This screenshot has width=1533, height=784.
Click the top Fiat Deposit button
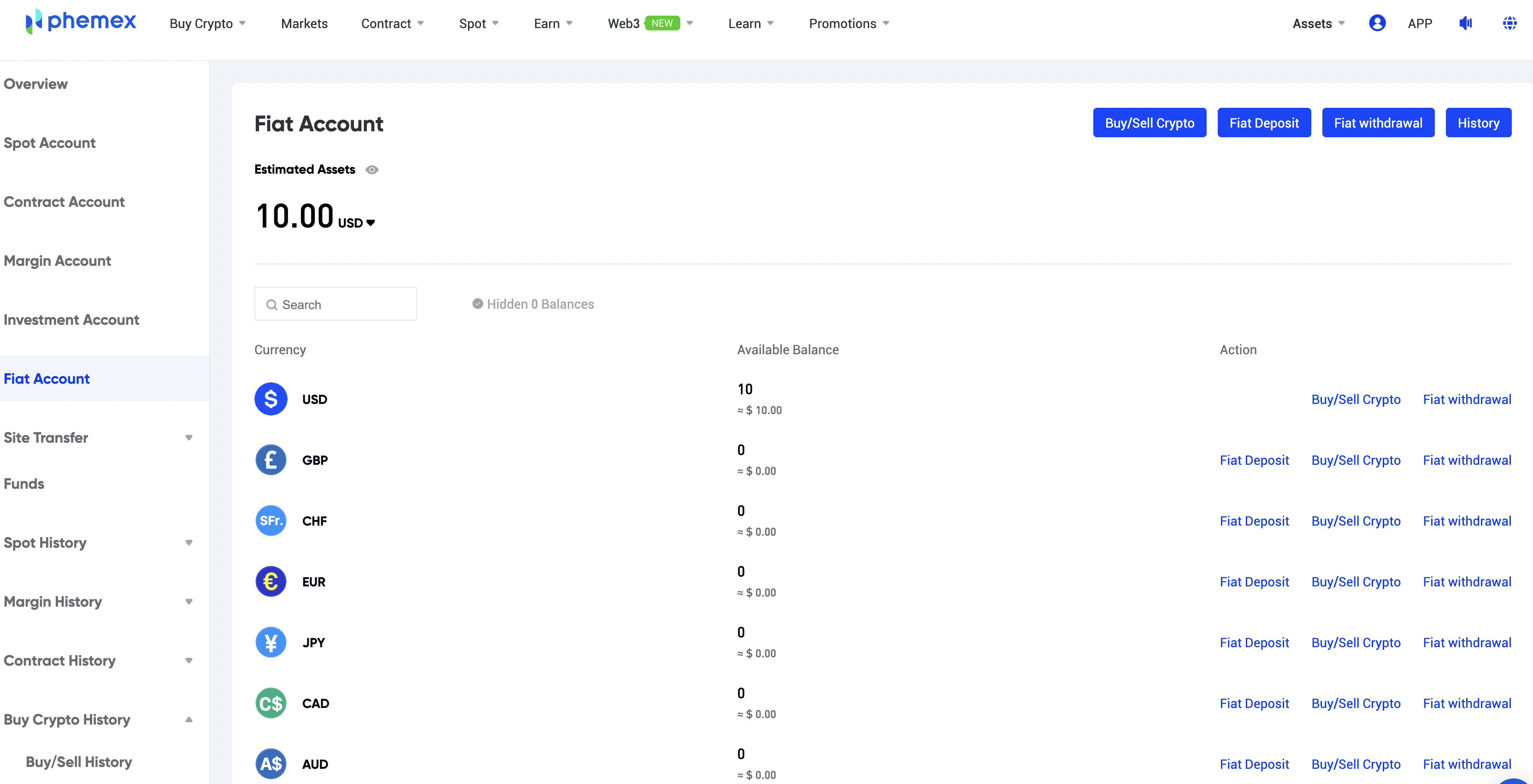click(x=1264, y=123)
